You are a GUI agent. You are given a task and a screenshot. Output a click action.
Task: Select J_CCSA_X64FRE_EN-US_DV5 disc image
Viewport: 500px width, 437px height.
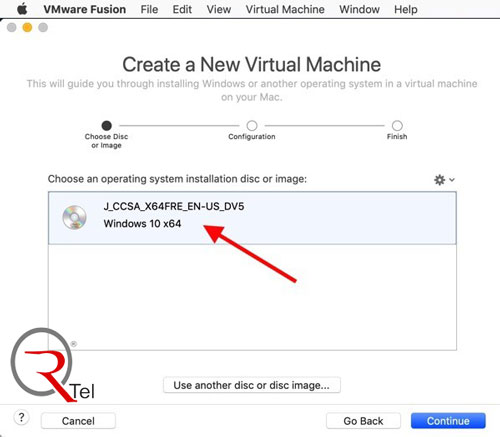click(252, 218)
